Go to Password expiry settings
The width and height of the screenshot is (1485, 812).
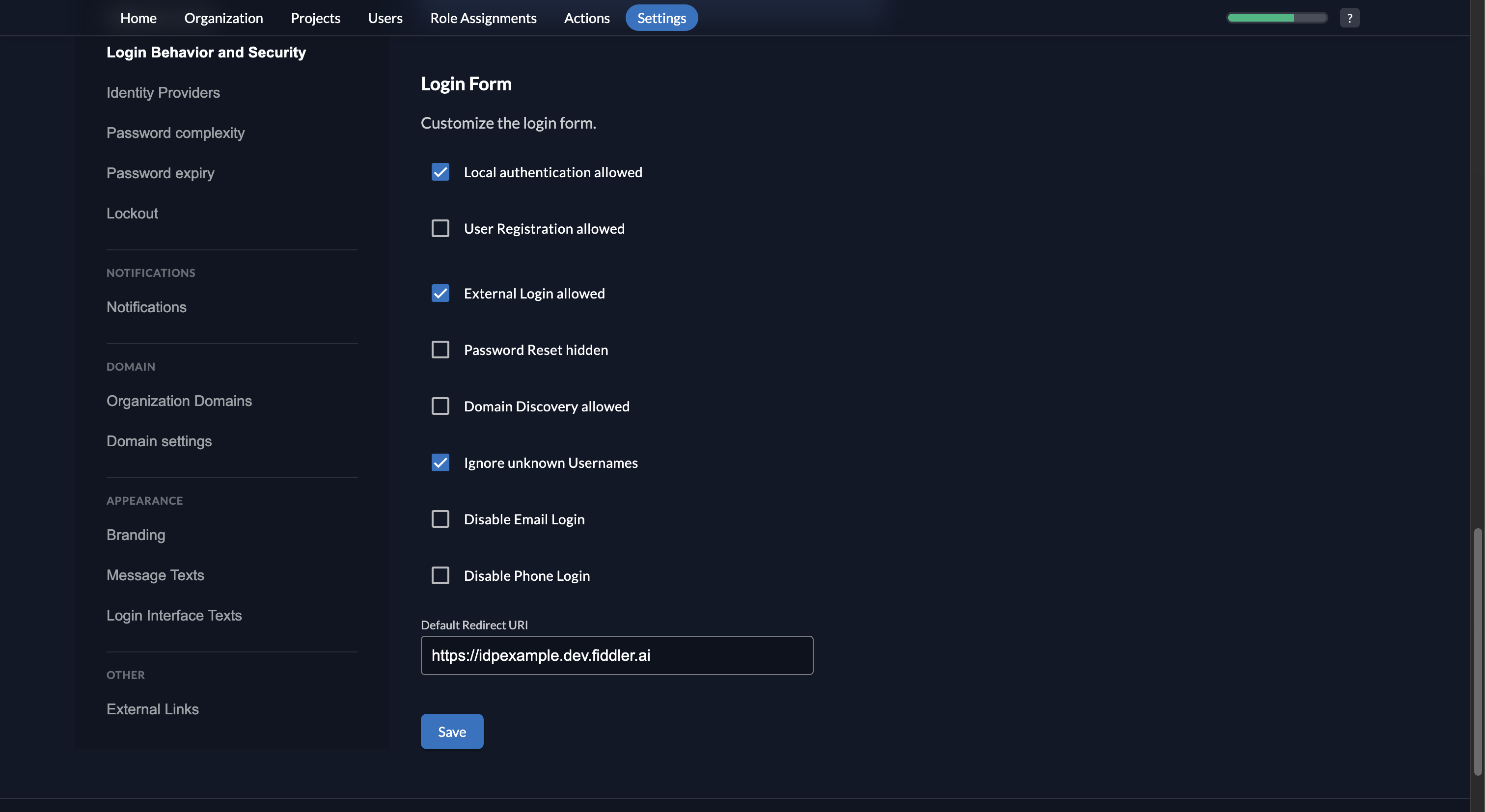point(160,173)
